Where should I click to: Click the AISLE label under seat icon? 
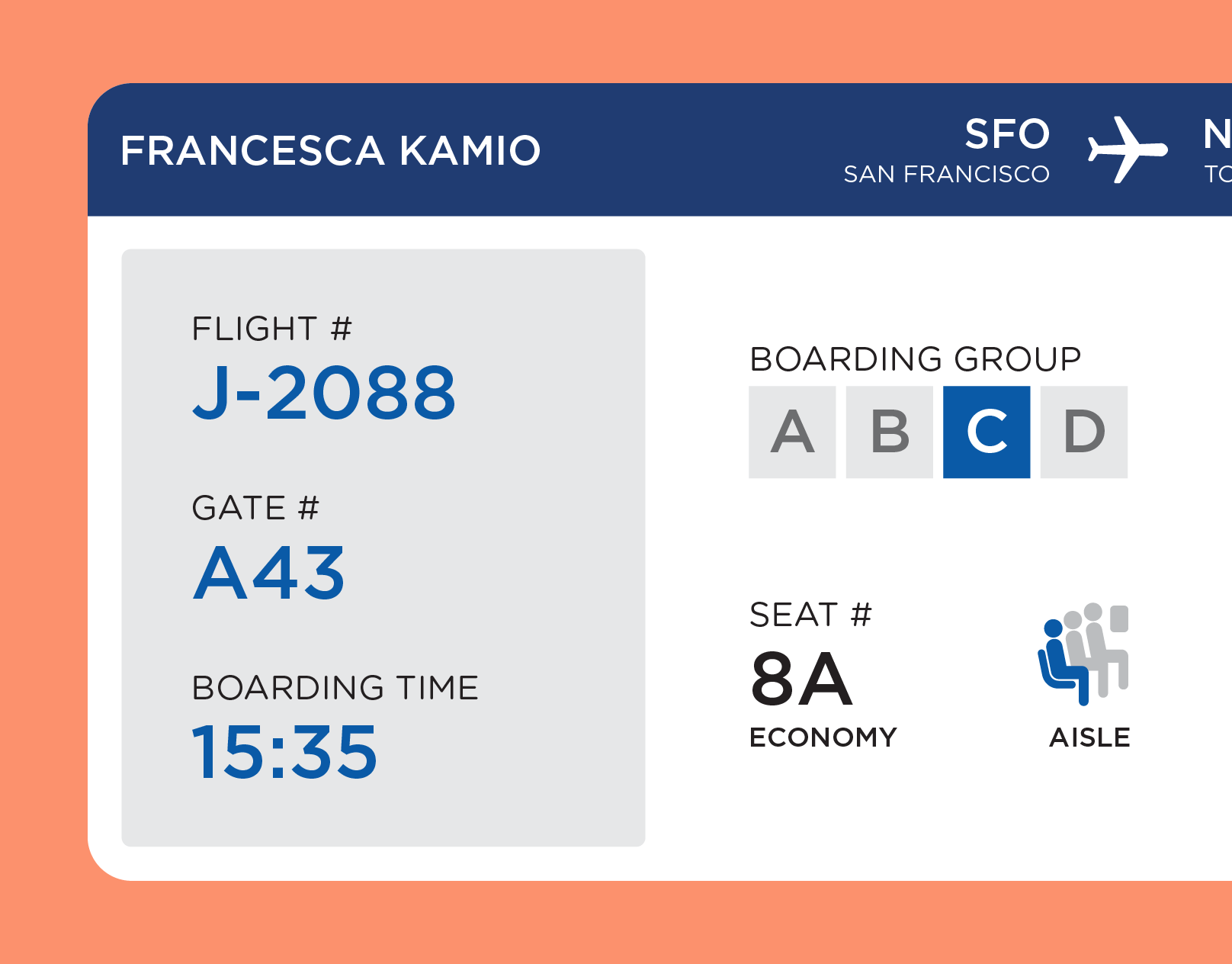click(1090, 737)
